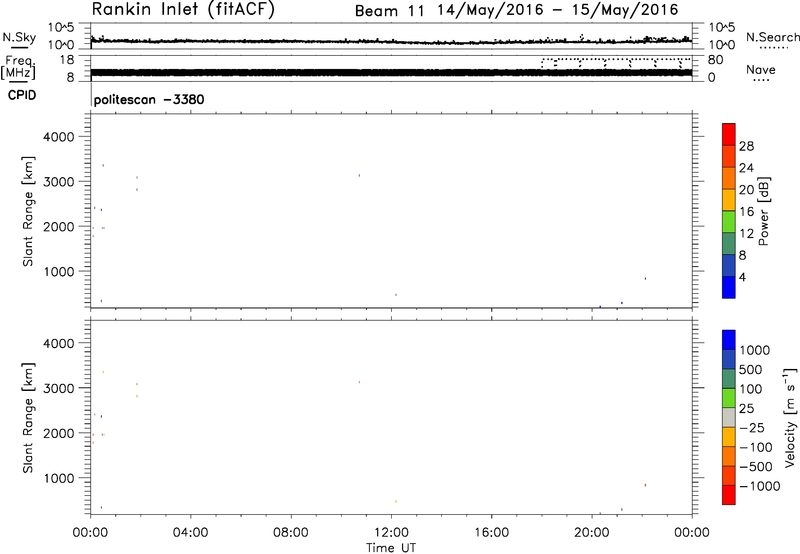Click the "Nave" legend label
800x554 pixels.
pos(761,69)
